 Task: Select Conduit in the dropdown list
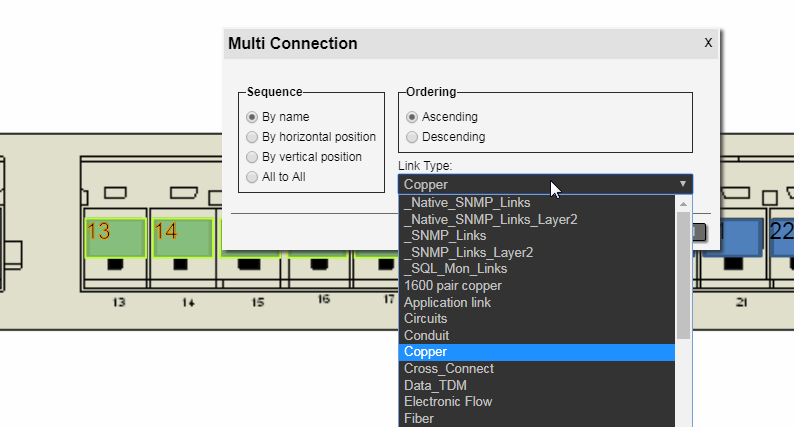tap(426, 336)
